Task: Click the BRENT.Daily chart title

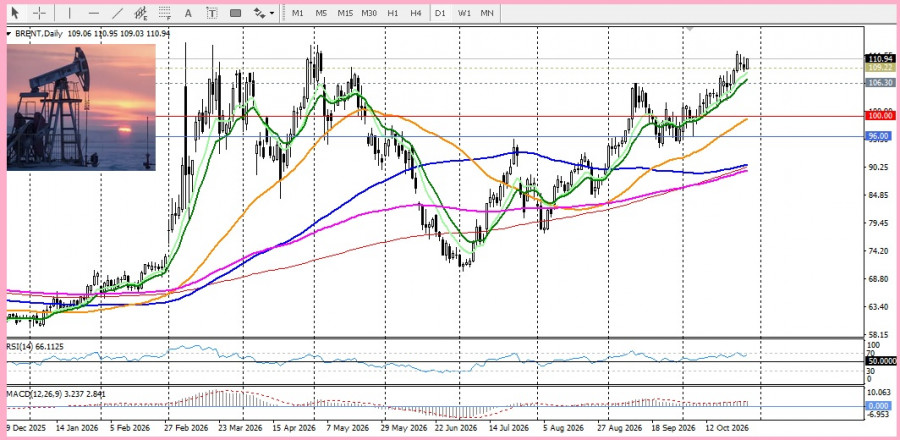Action: (37, 34)
